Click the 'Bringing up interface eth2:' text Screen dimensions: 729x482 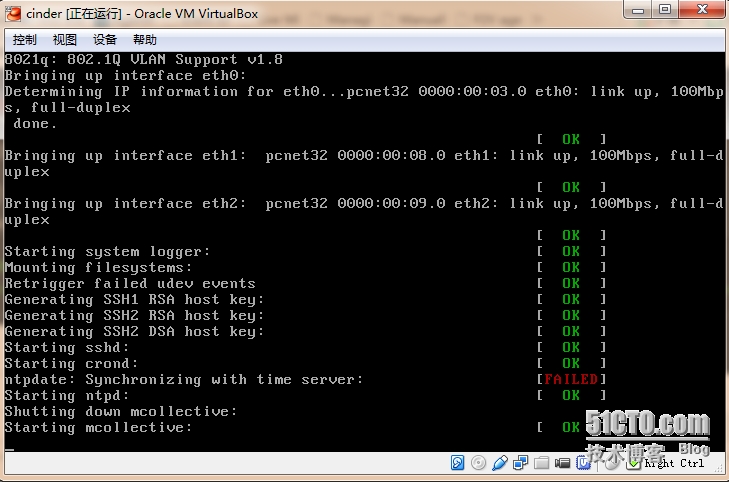click(125, 203)
